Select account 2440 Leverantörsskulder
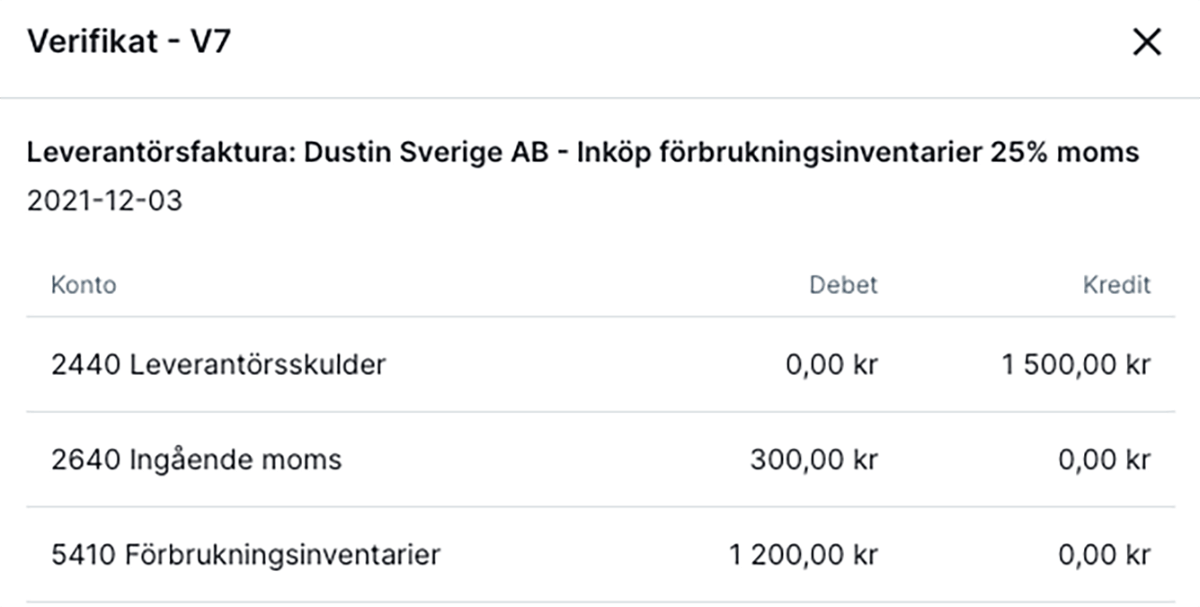The width and height of the screenshot is (1200, 607). (x=218, y=365)
